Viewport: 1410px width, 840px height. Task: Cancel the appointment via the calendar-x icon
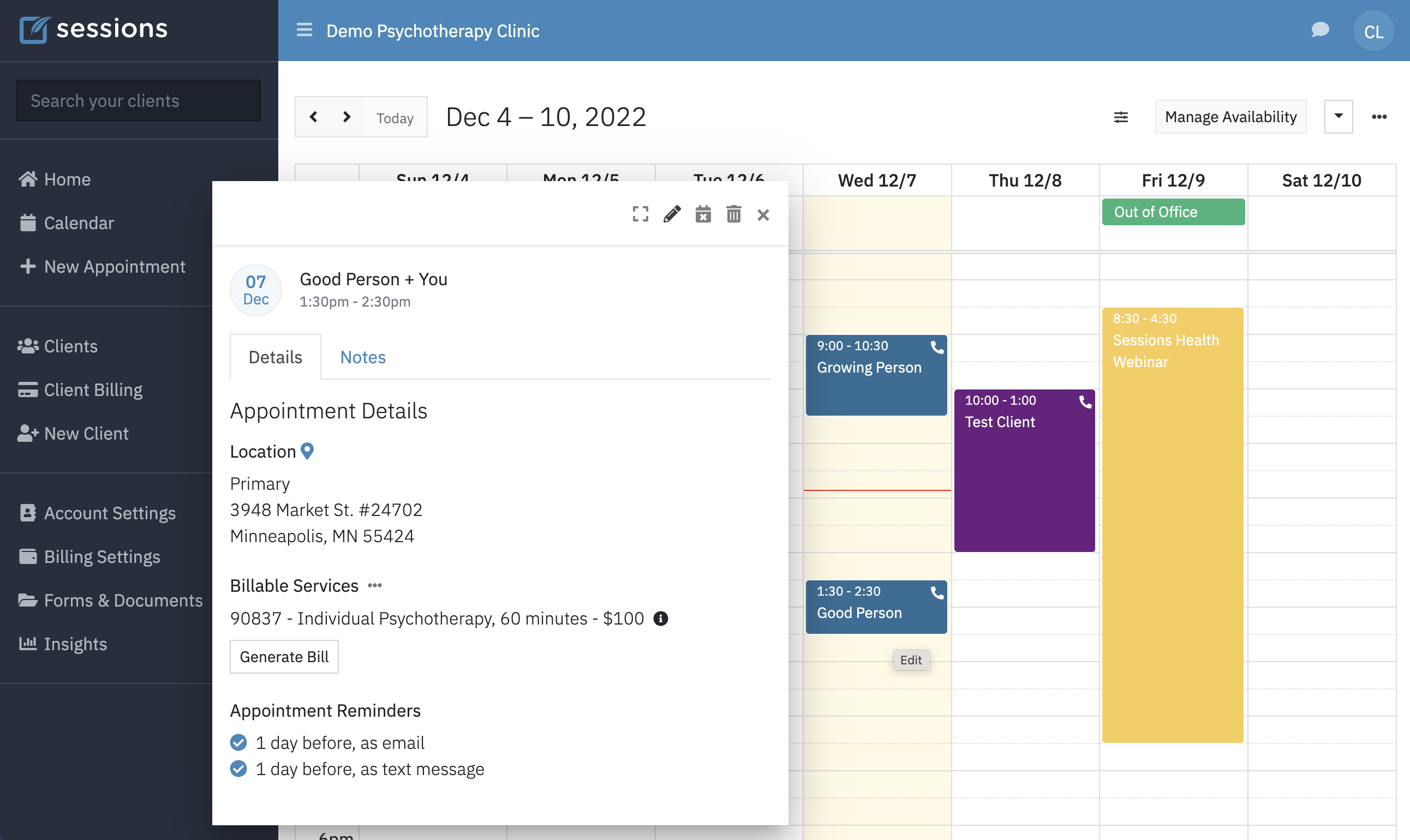click(703, 214)
